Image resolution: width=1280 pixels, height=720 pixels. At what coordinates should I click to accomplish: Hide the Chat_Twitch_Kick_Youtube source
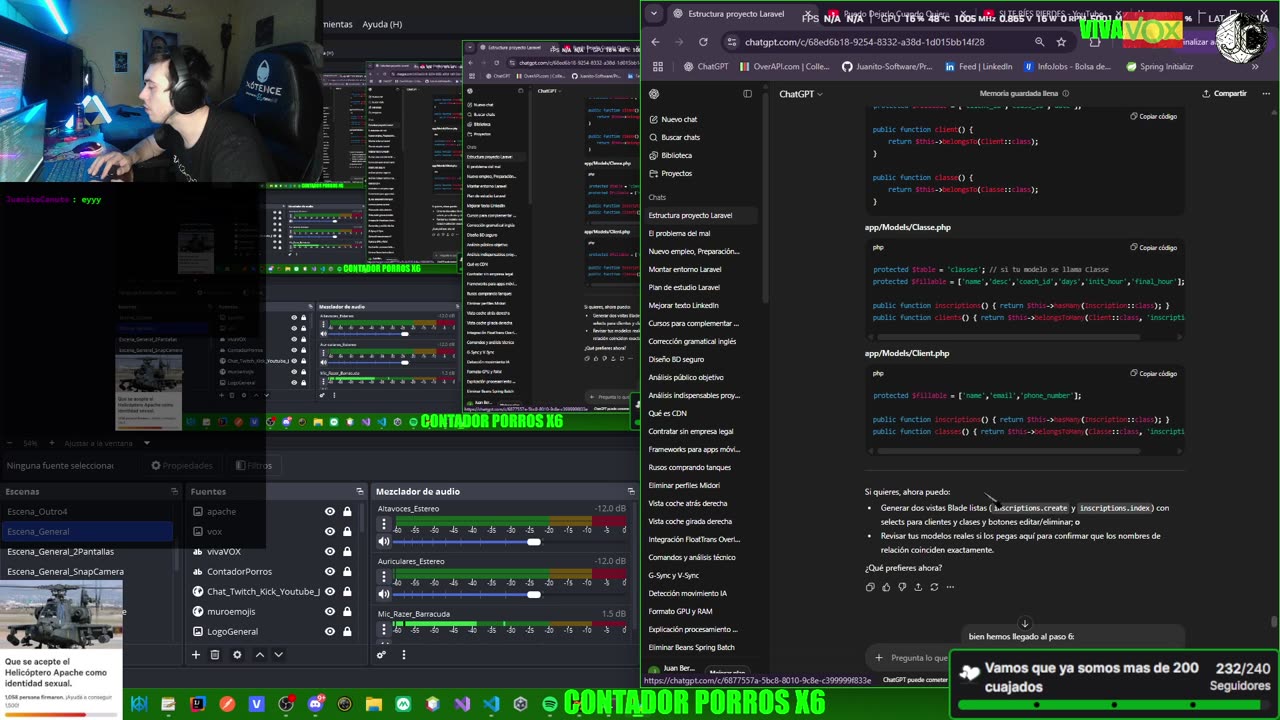pyautogui.click(x=330, y=591)
